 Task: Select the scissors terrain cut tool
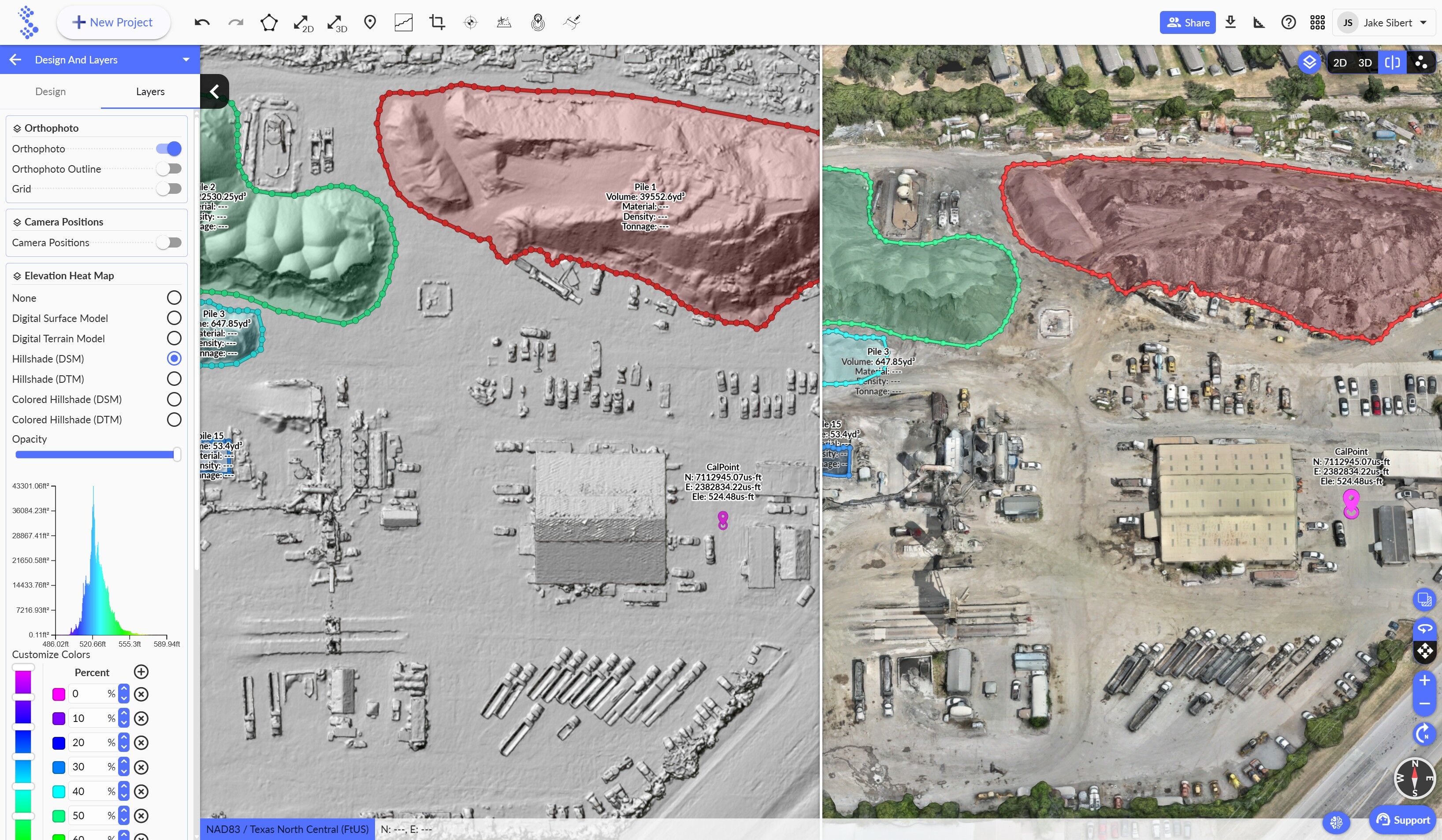click(x=504, y=22)
